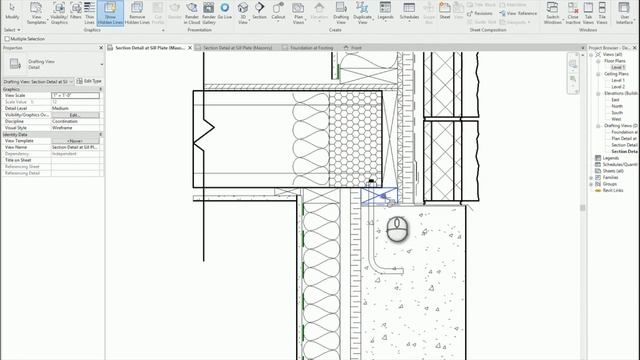640x360 pixels.
Task: Collapse Elevations tree node
Action: [x=598, y=93]
